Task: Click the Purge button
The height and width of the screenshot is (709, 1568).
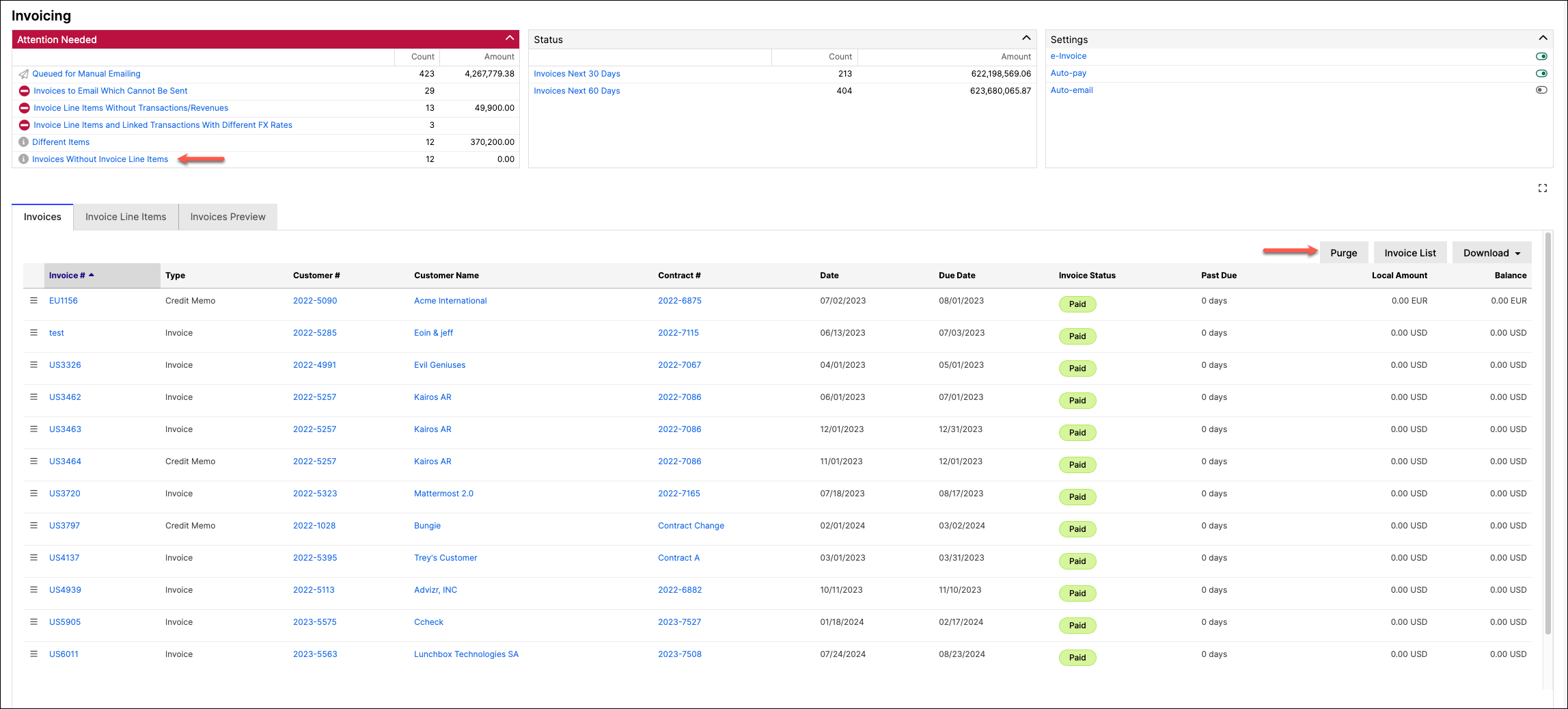Action: pyautogui.click(x=1344, y=253)
